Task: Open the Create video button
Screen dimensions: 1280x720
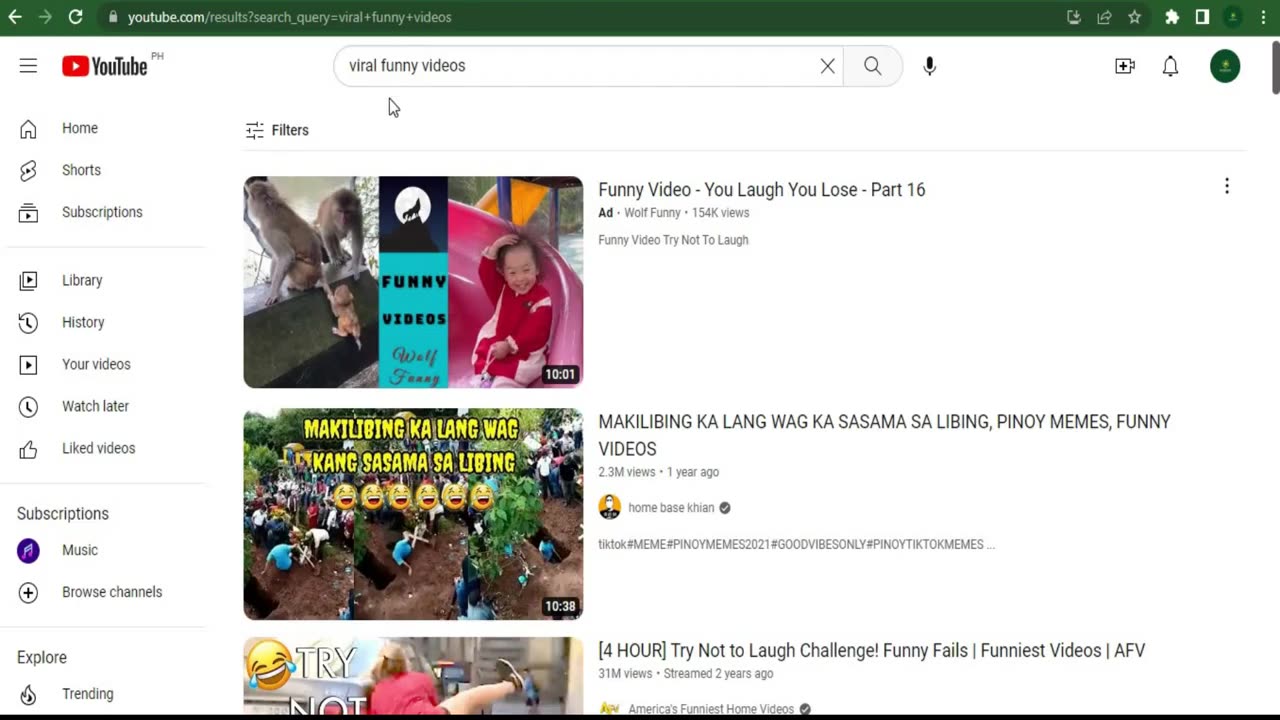Action: point(1125,66)
